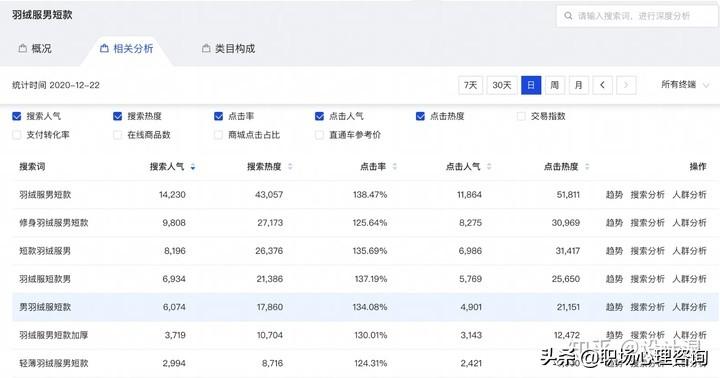Open 人群分析 for 男羽绒服短款 row
720x378 pixels.
point(689,307)
